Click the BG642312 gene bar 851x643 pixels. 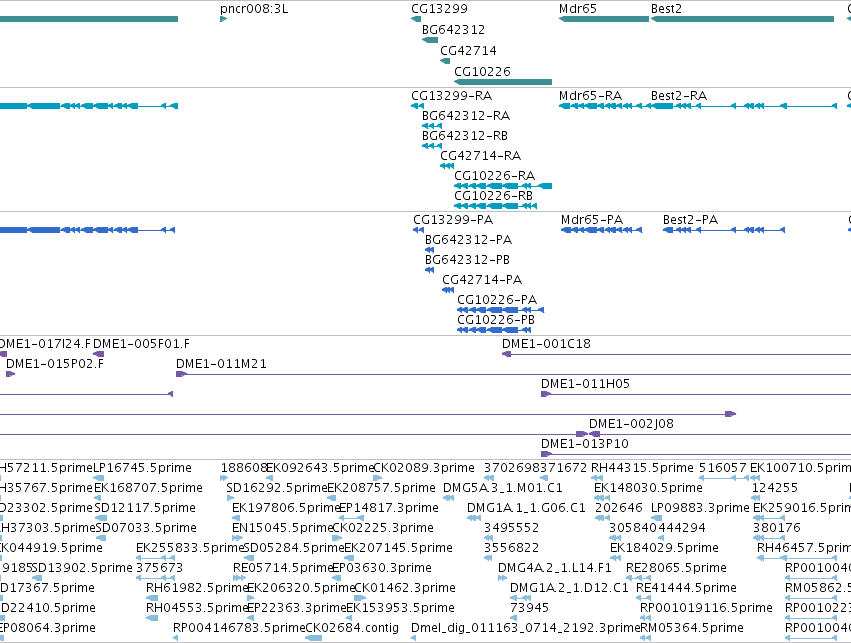(430, 40)
